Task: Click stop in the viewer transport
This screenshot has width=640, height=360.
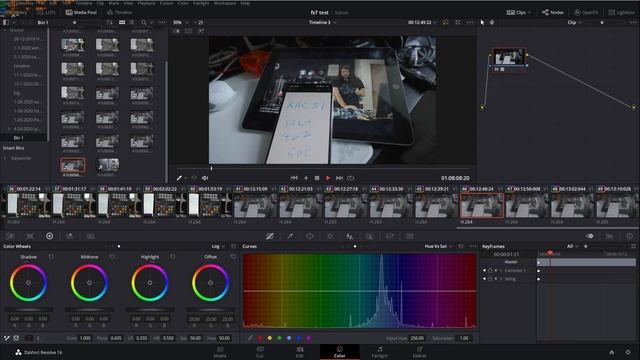Action: pyautogui.click(x=317, y=178)
